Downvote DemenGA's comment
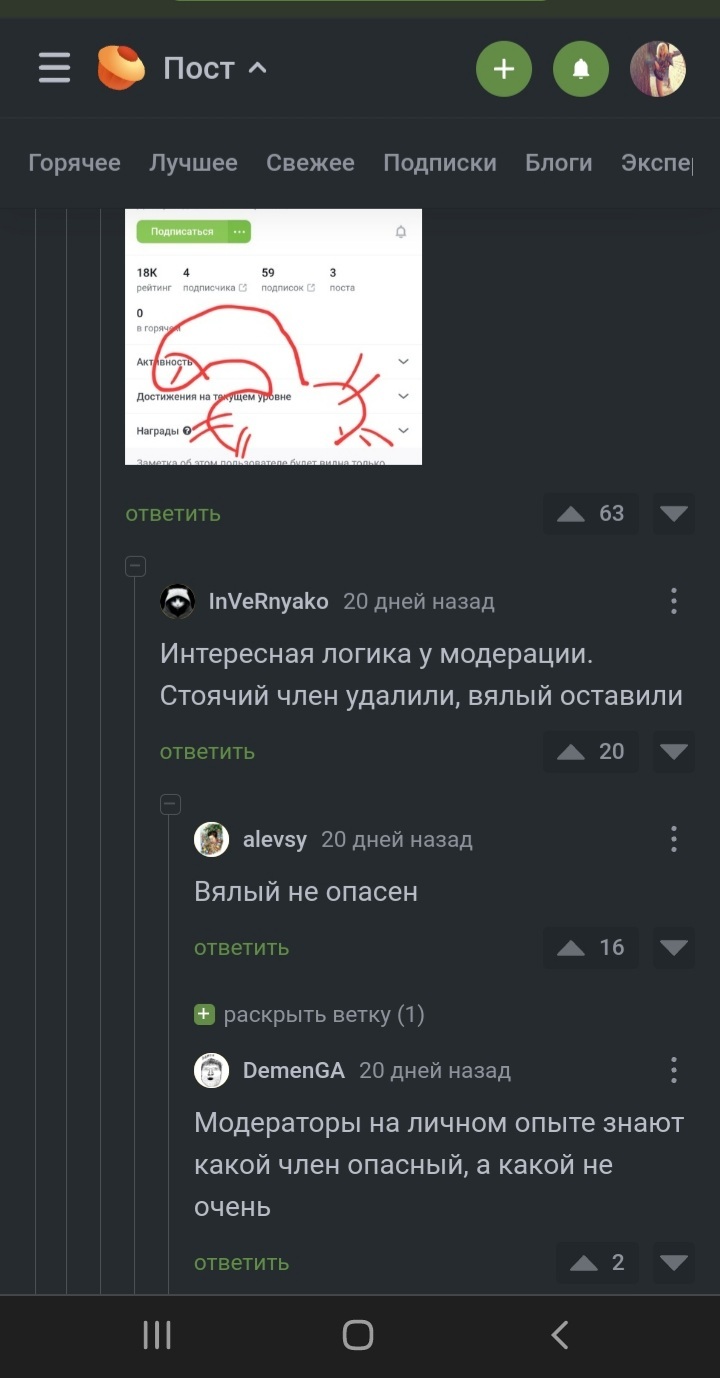This screenshot has height=1378, width=720. point(674,1263)
